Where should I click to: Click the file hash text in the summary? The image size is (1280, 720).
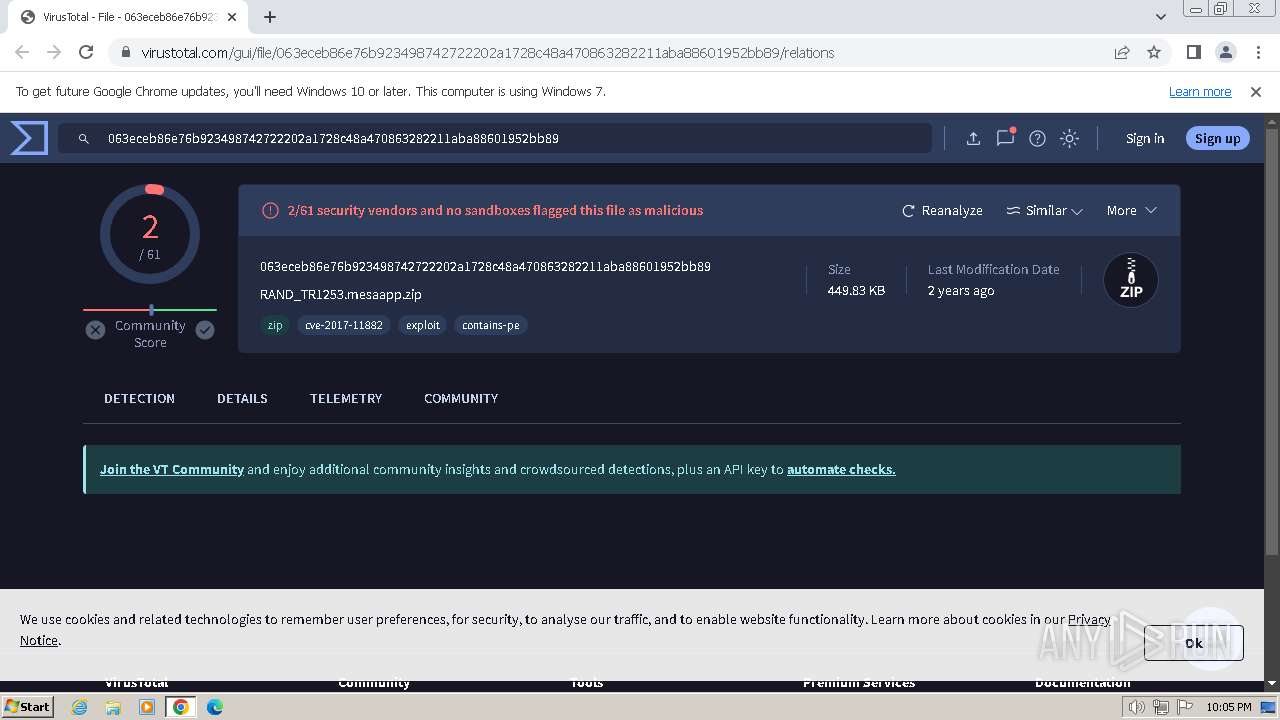[x=485, y=267]
